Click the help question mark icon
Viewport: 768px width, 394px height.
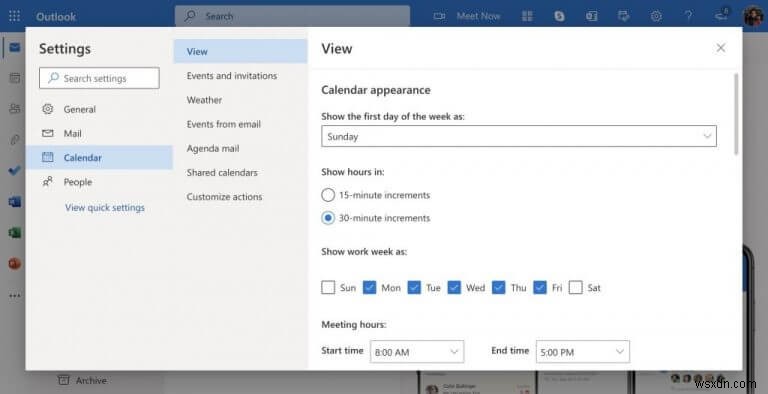point(689,16)
